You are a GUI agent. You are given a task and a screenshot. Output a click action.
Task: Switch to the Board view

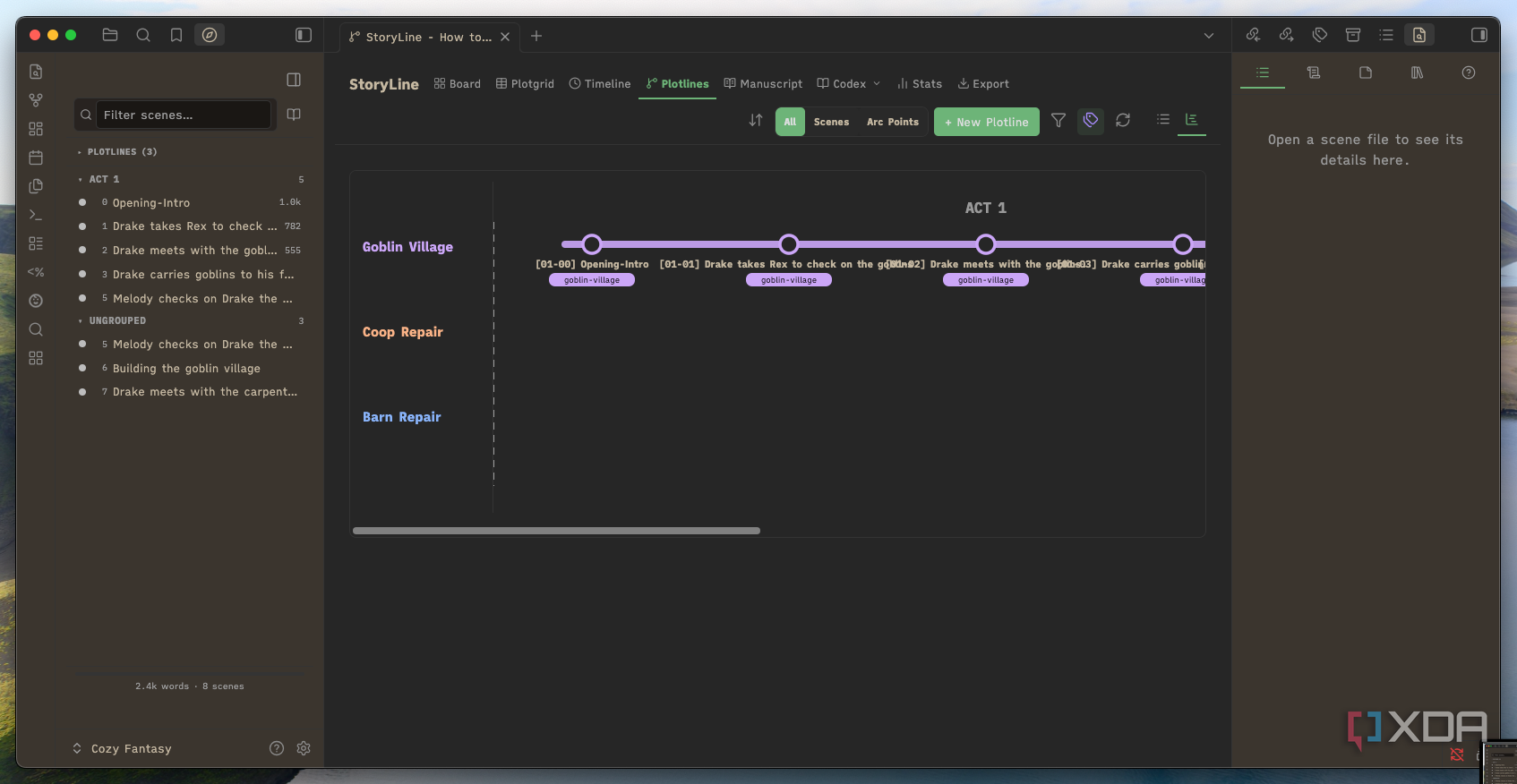click(458, 84)
